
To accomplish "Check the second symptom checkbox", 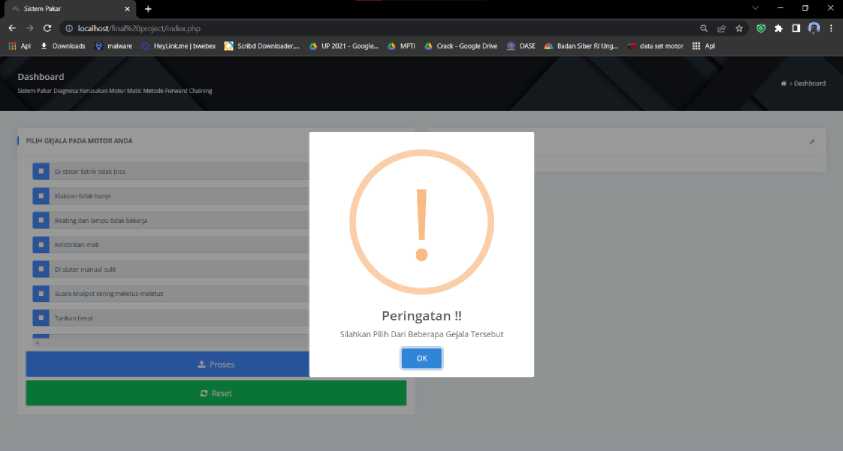I will pos(41,196).
